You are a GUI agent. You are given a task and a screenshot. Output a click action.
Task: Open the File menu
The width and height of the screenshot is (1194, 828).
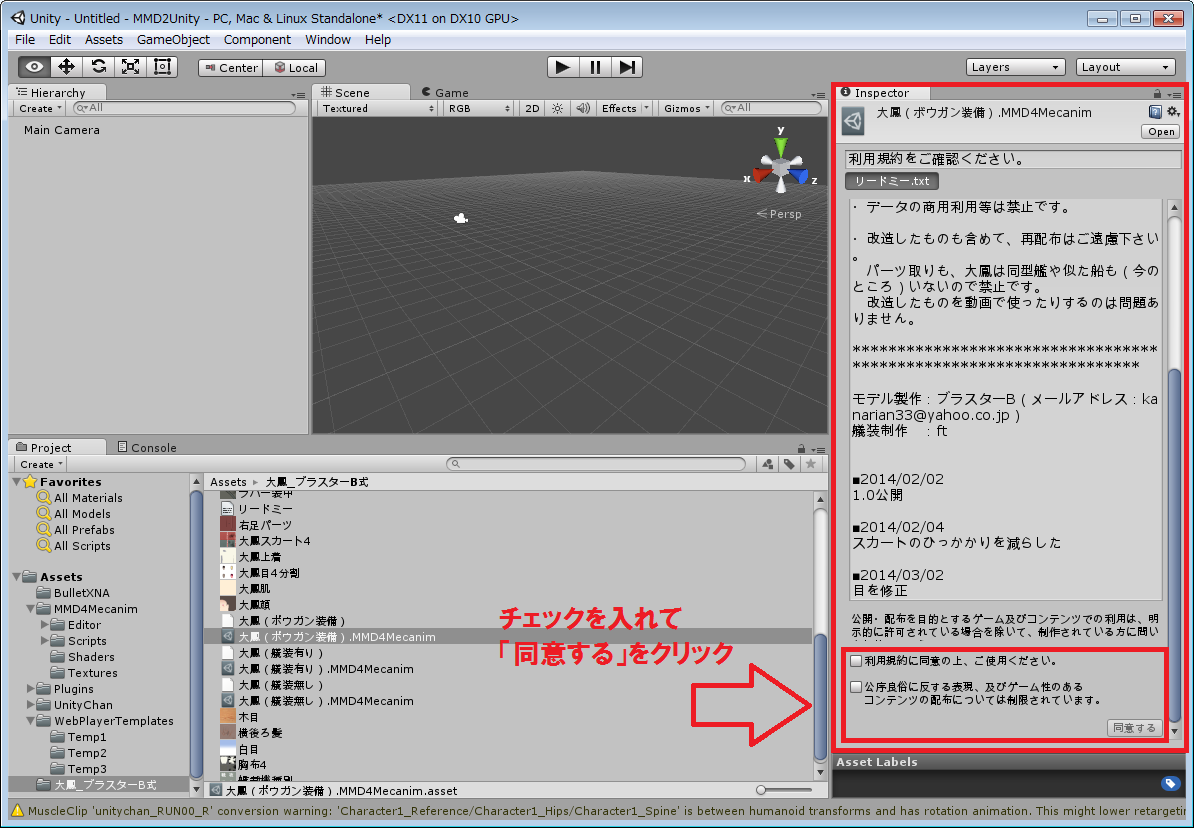(x=25, y=40)
